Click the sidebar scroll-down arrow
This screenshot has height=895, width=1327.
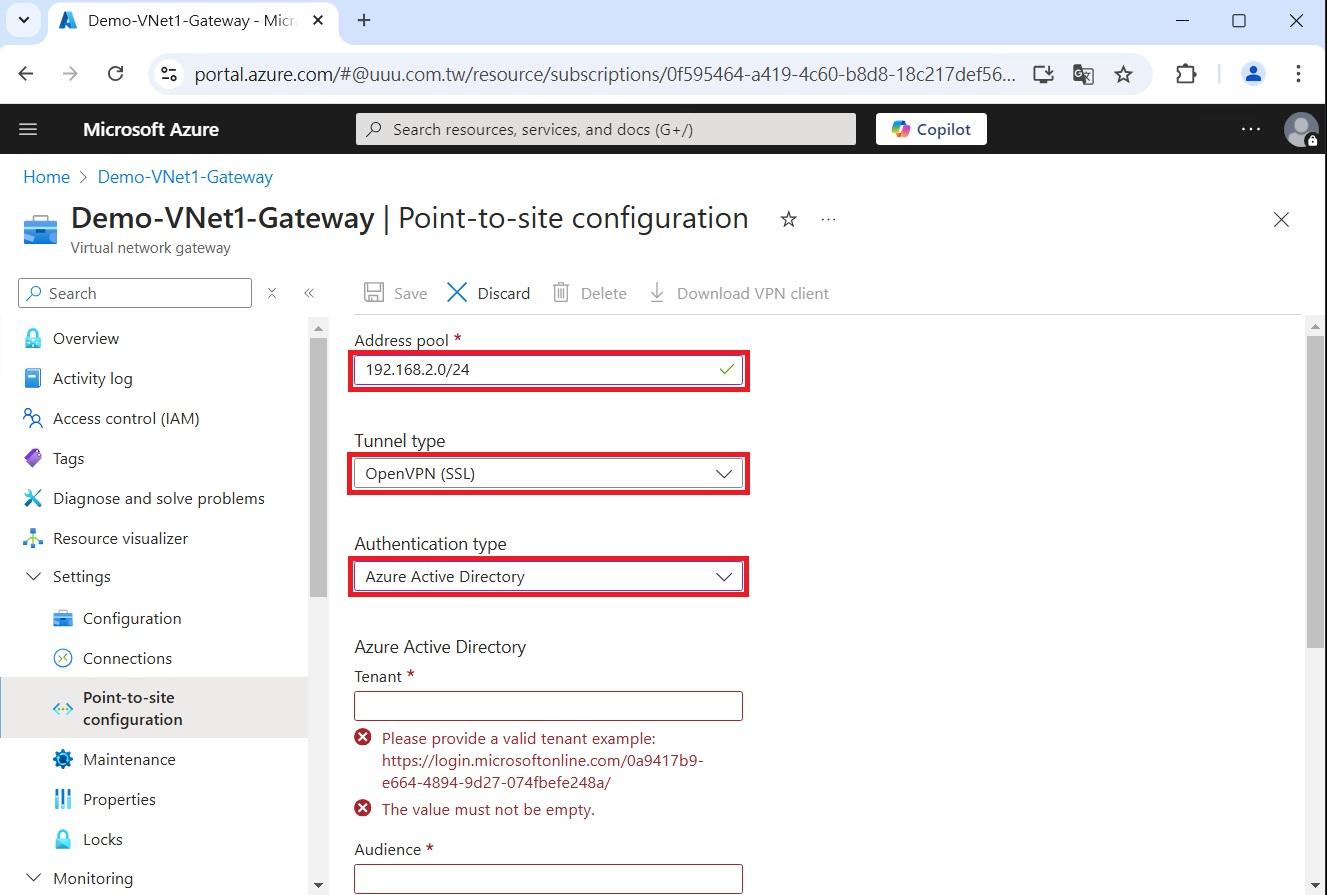[x=318, y=885]
